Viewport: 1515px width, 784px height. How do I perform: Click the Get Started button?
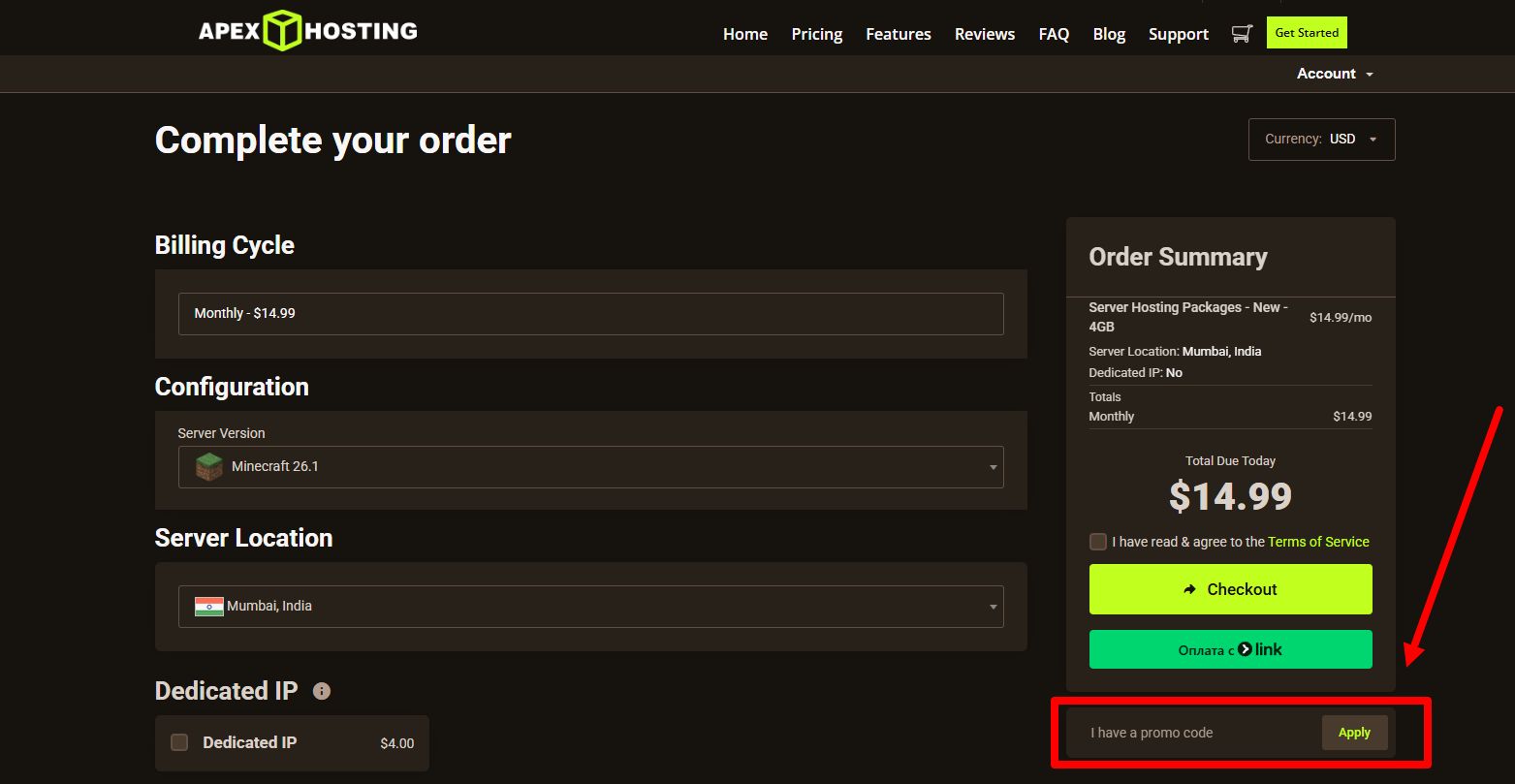pyautogui.click(x=1307, y=33)
